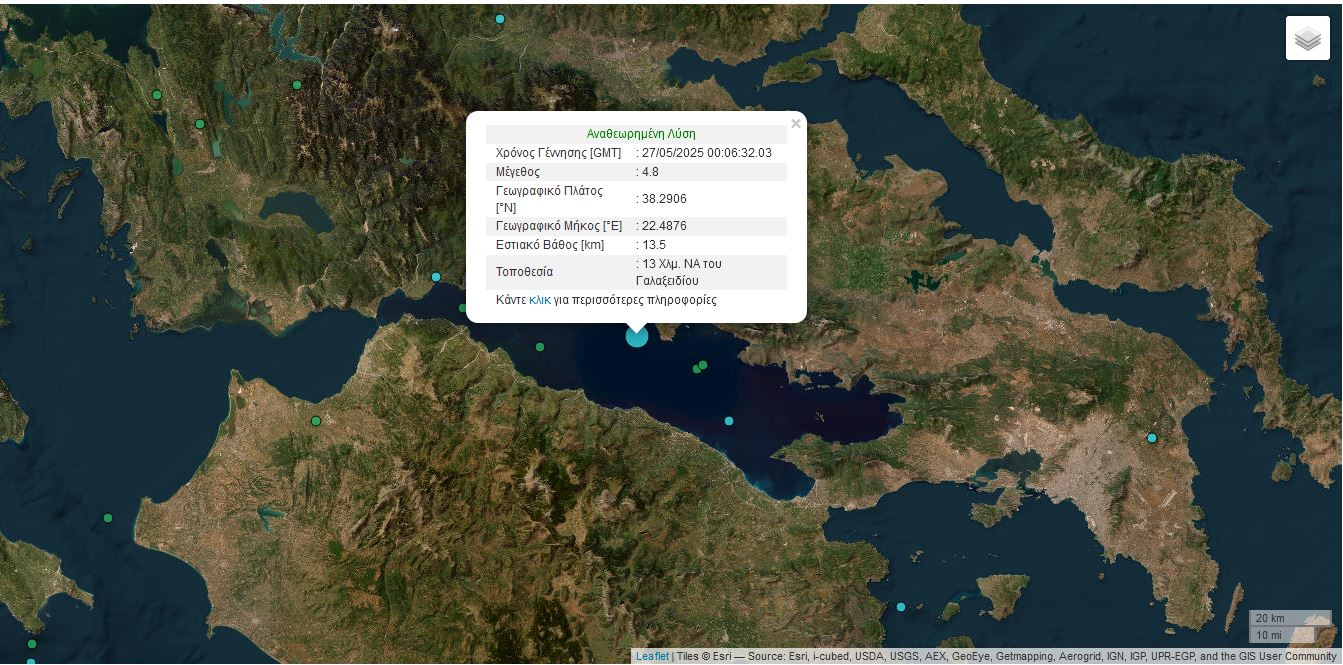Click the popup title "Αναθεωρημένη Λύση"
Image resolution: width=1343 pixels, height=665 pixels.
coord(640,134)
